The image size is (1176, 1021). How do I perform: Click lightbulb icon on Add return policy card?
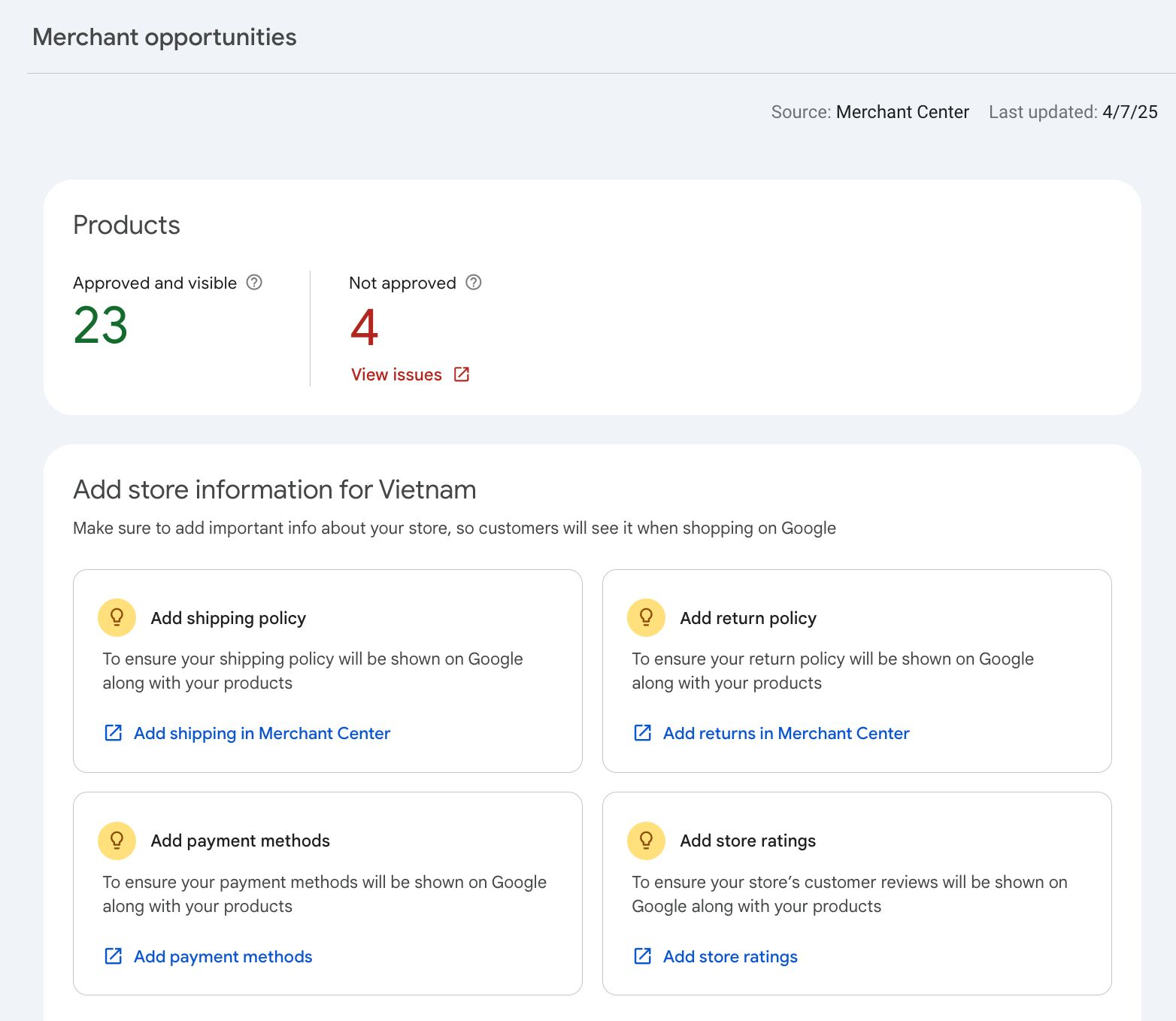(645, 617)
